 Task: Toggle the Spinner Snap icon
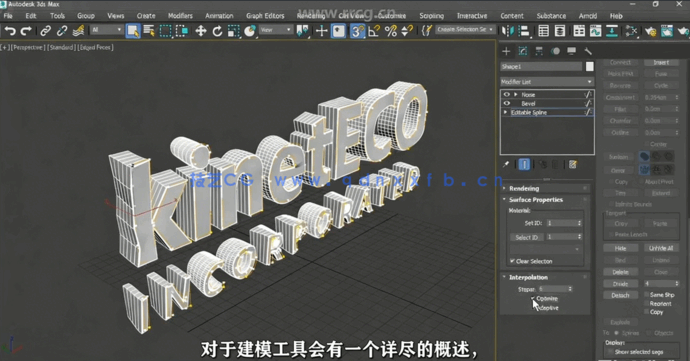(407, 31)
